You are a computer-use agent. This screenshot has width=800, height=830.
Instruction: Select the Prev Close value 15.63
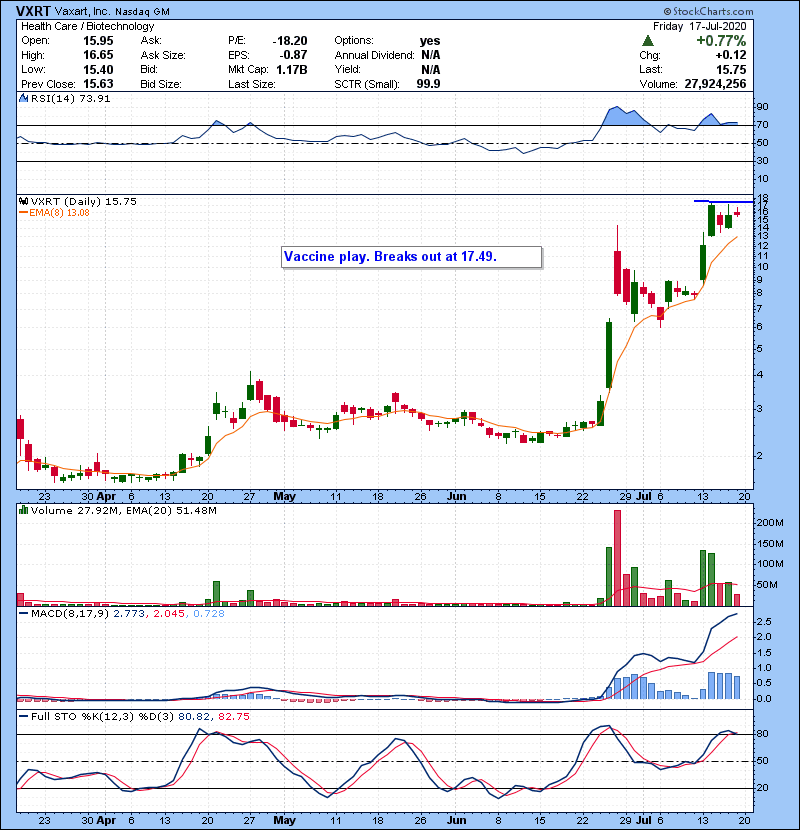click(x=98, y=84)
